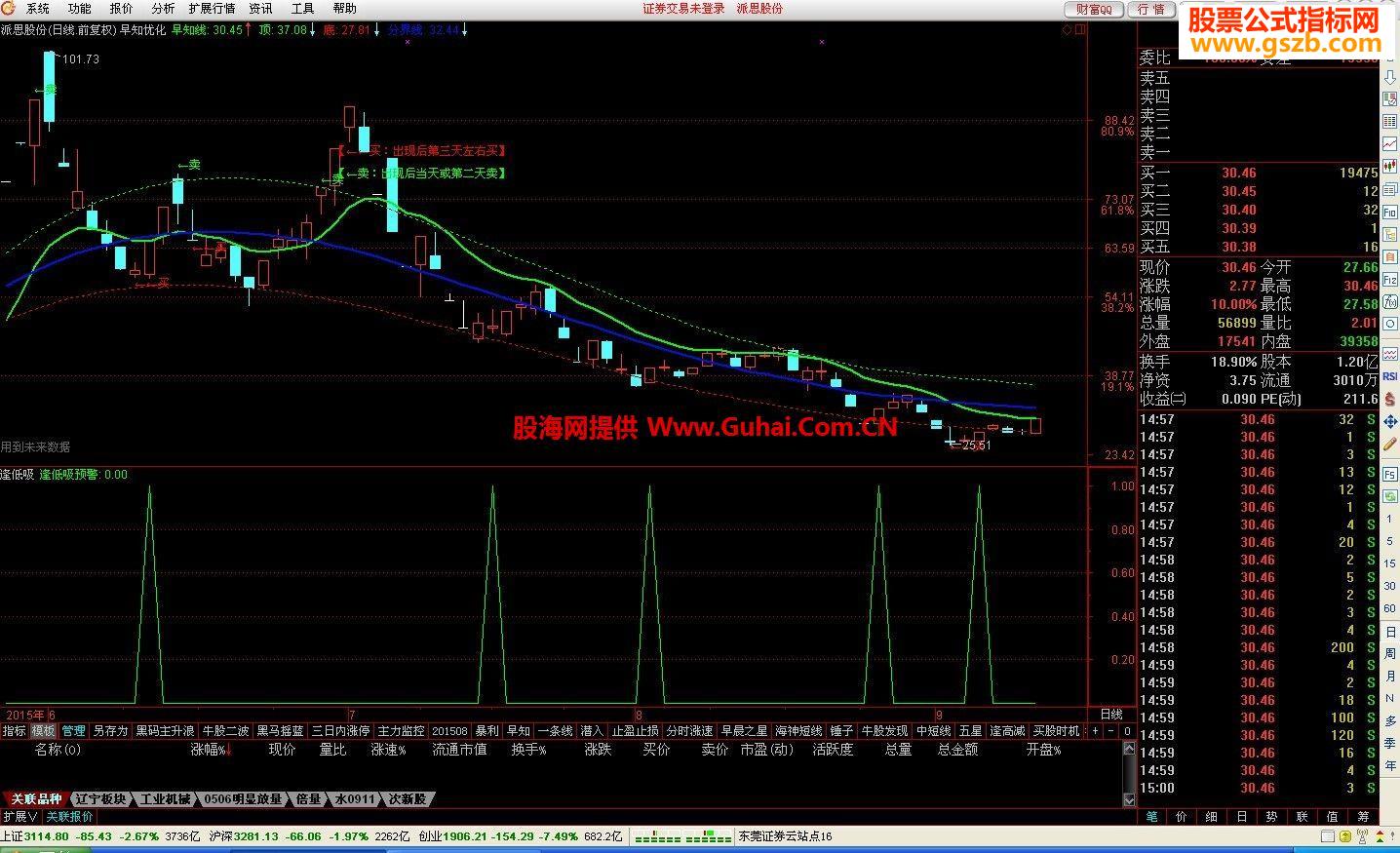Viewport: 1400px width, 853px height.
Task: Switch to 次新股 tab
Action: click(x=408, y=799)
